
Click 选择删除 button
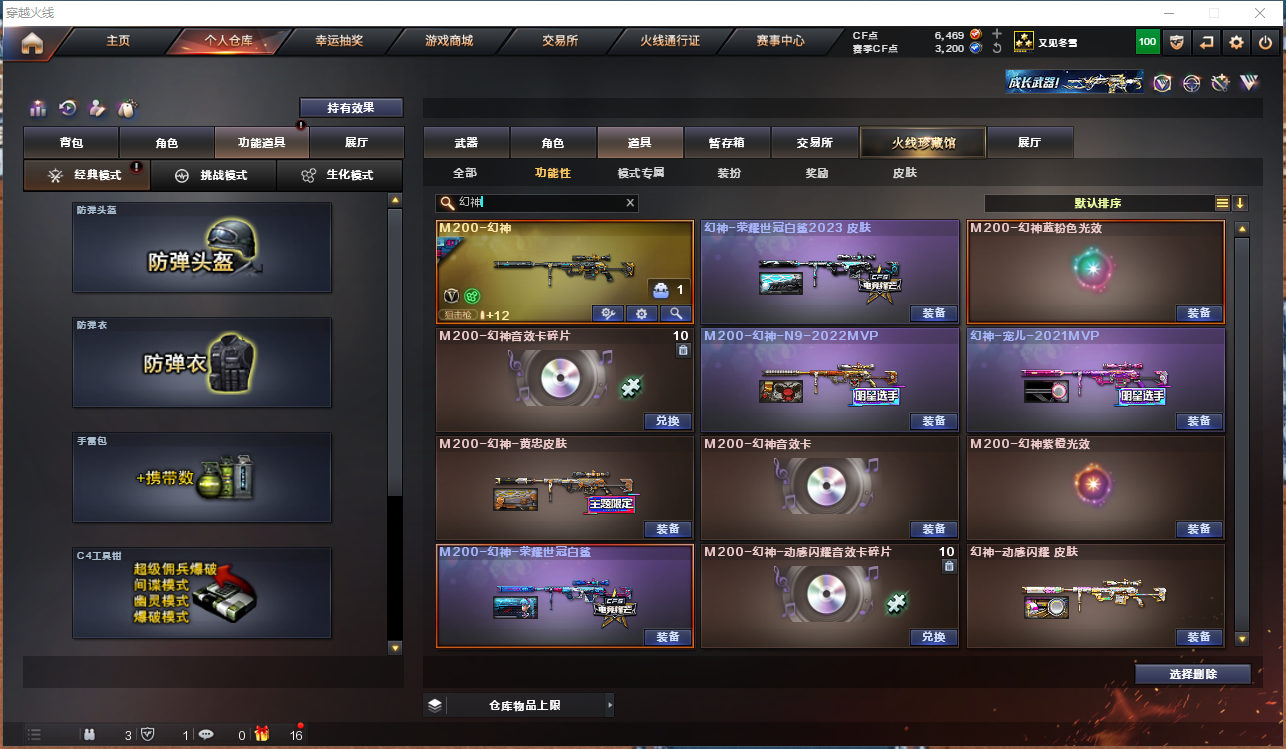point(1193,674)
